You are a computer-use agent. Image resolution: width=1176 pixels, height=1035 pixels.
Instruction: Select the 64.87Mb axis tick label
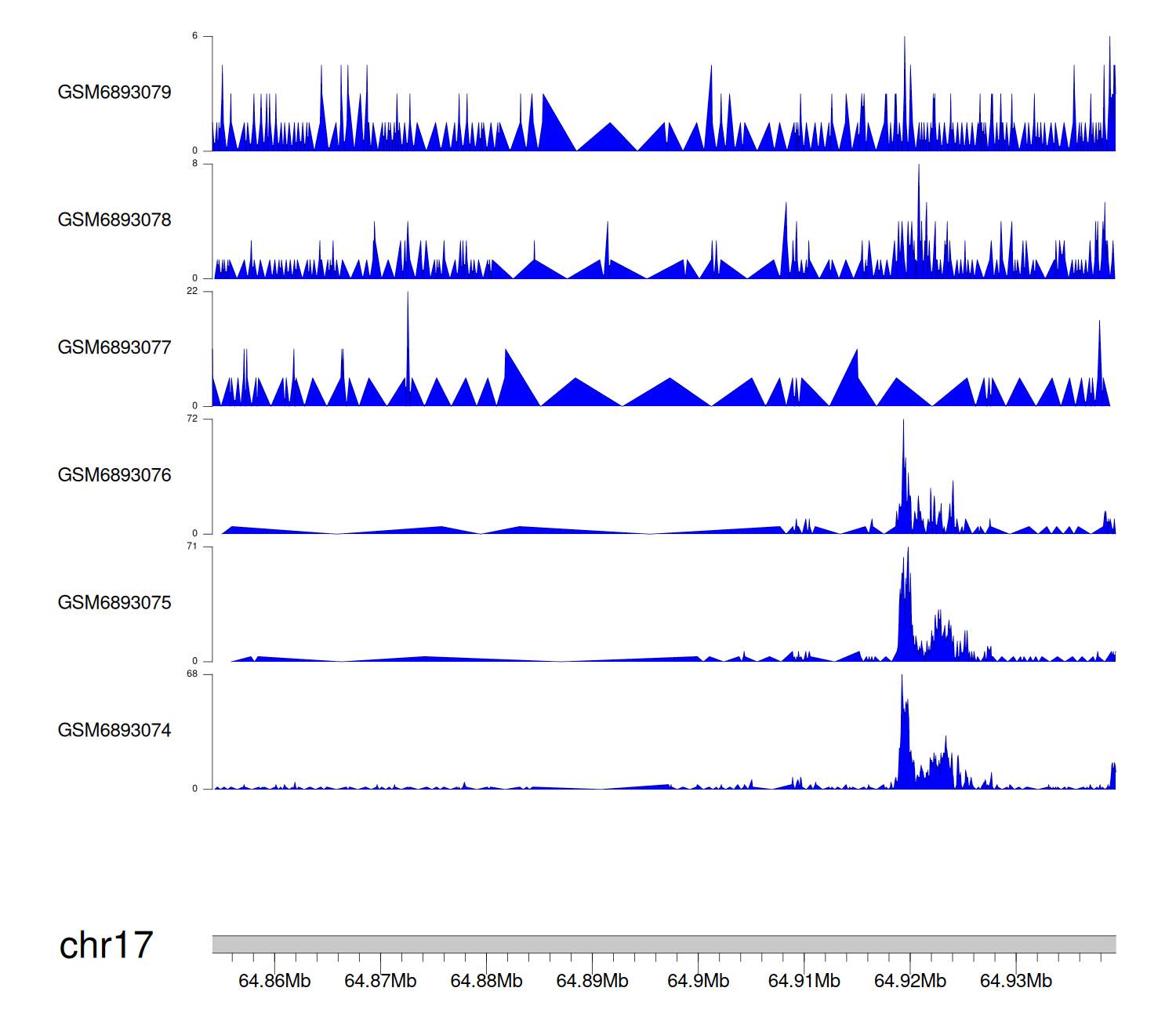pyautogui.click(x=380, y=981)
